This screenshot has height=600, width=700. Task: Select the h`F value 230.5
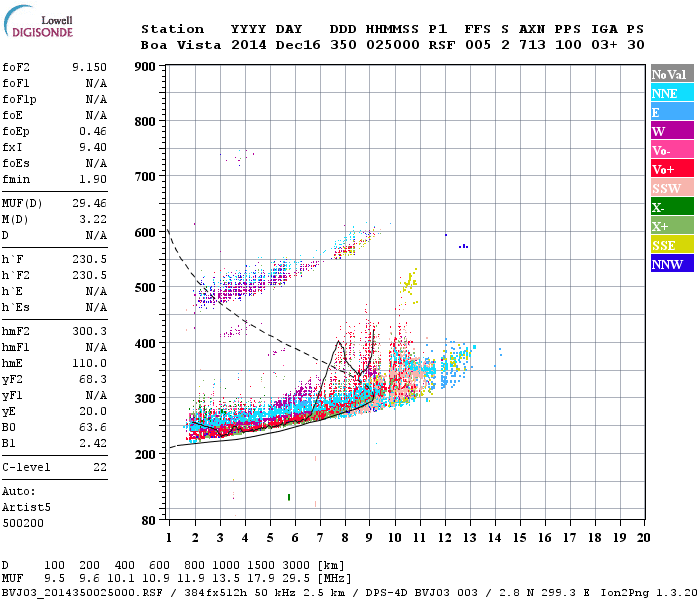(89, 259)
